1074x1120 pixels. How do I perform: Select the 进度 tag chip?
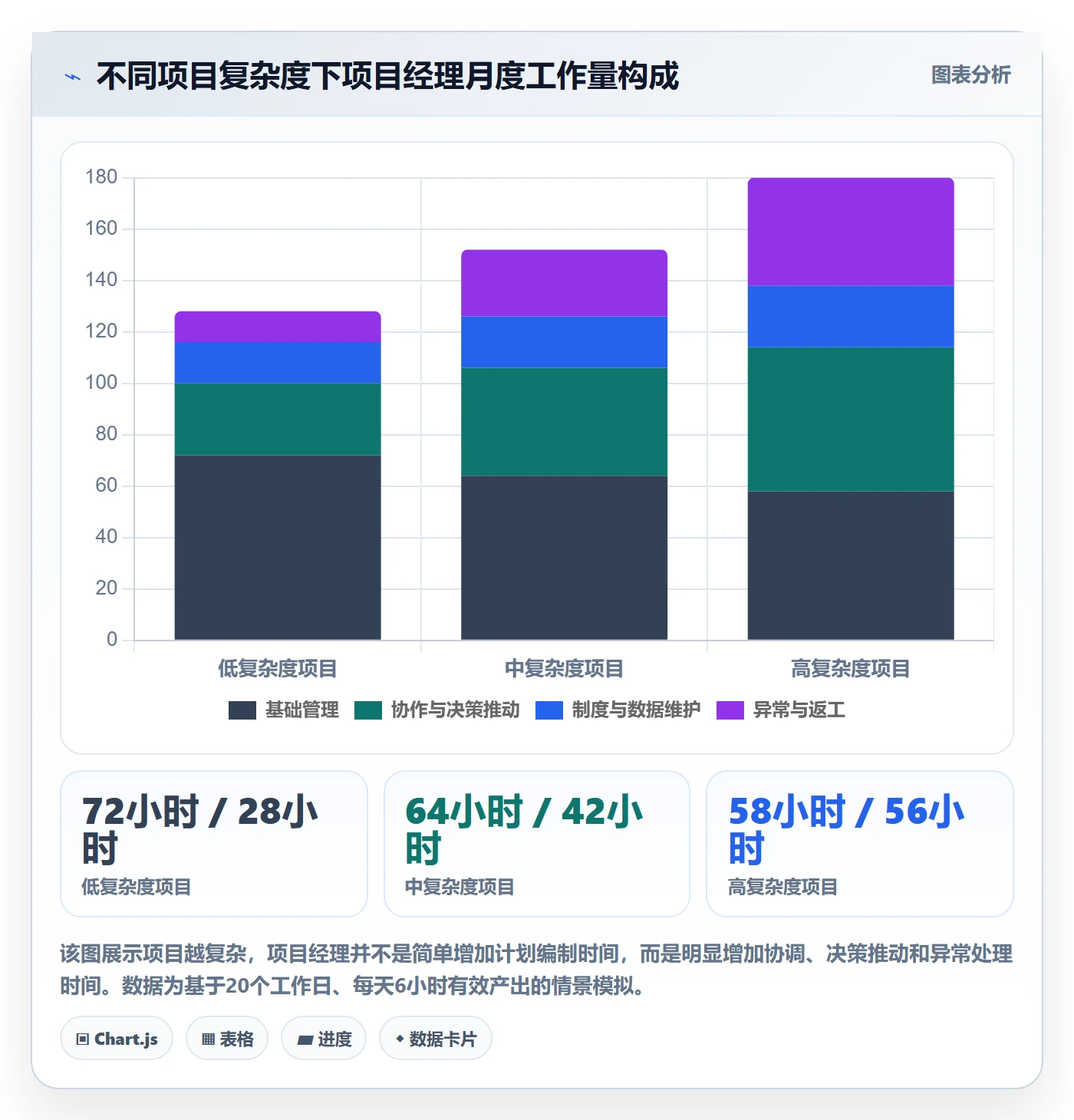pos(324,1039)
